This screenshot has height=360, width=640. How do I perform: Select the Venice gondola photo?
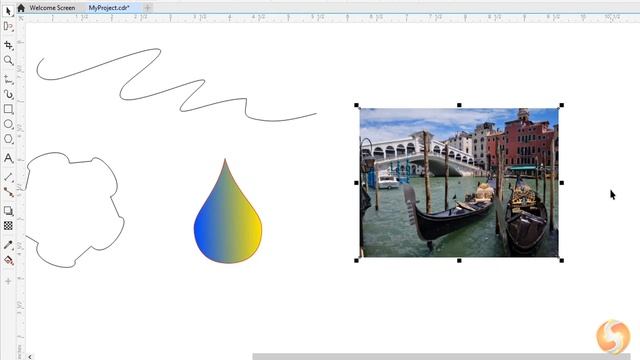coord(459,182)
